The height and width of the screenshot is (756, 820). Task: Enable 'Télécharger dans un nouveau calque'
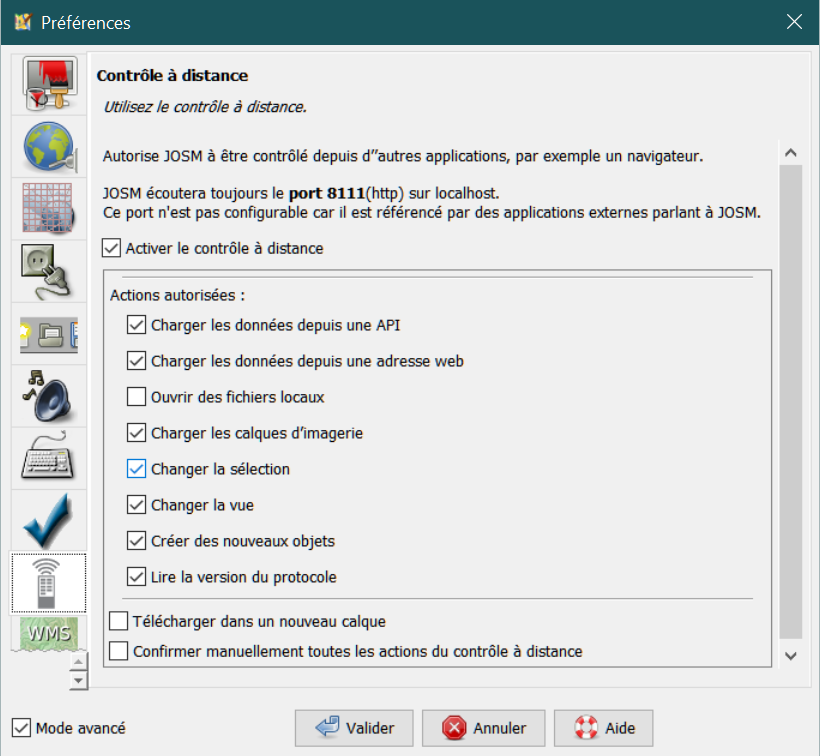pyautogui.click(x=118, y=621)
